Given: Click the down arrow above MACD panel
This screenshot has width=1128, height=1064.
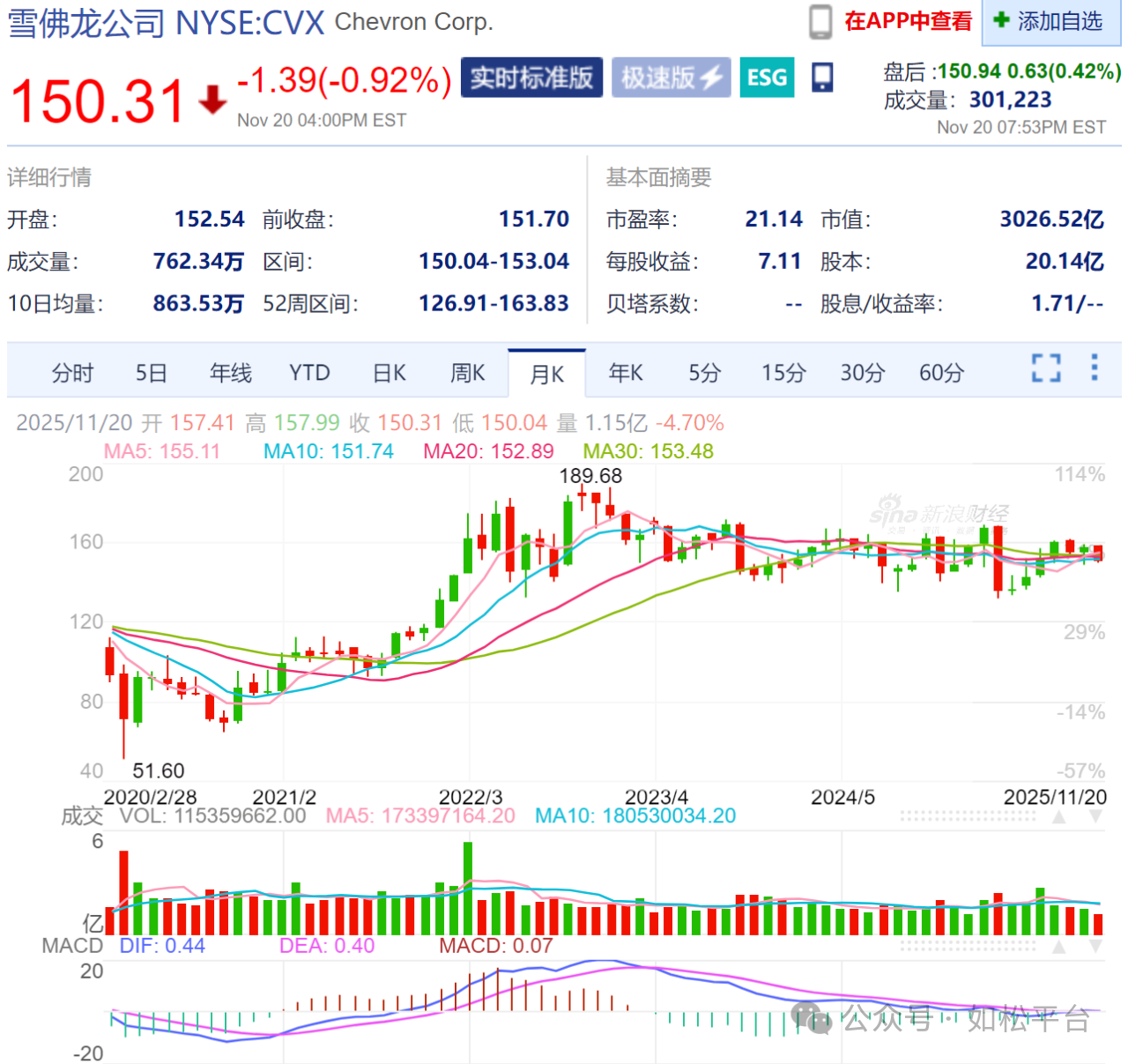Looking at the screenshot, I should (x=1095, y=947).
